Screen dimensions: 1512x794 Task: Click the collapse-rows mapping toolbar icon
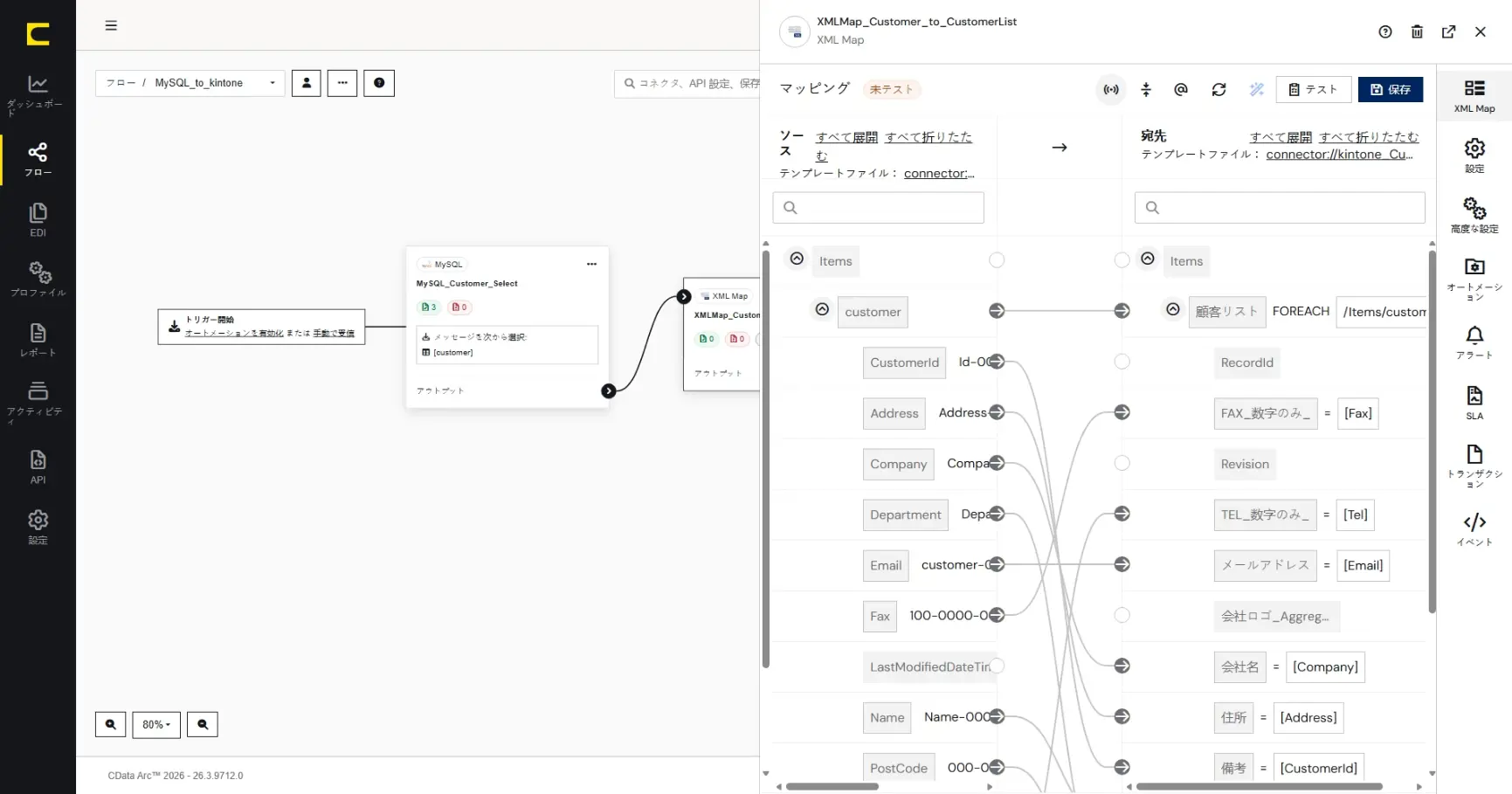click(x=1146, y=89)
